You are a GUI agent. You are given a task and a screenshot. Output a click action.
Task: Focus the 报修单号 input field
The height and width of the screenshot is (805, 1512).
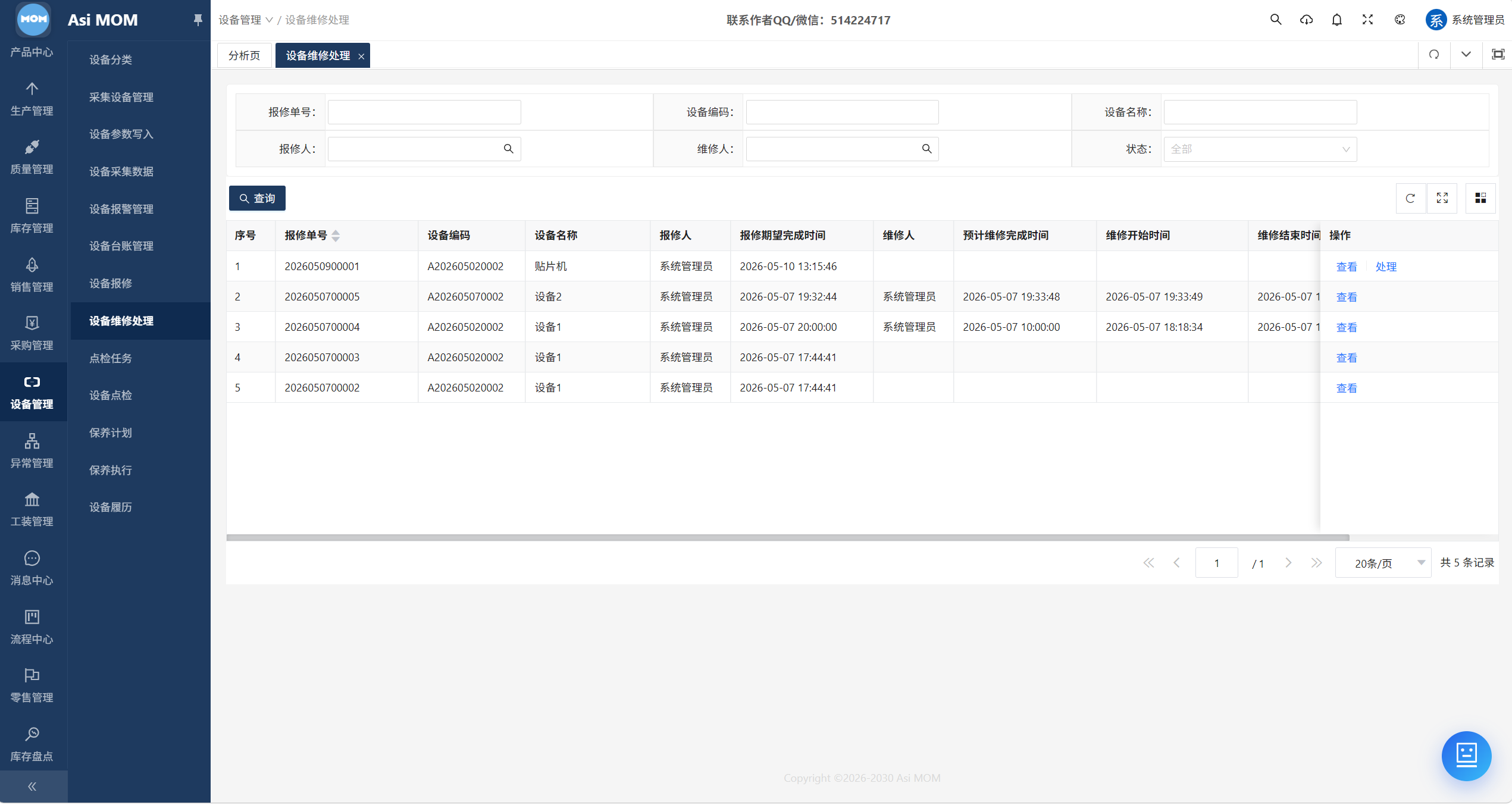(424, 112)
